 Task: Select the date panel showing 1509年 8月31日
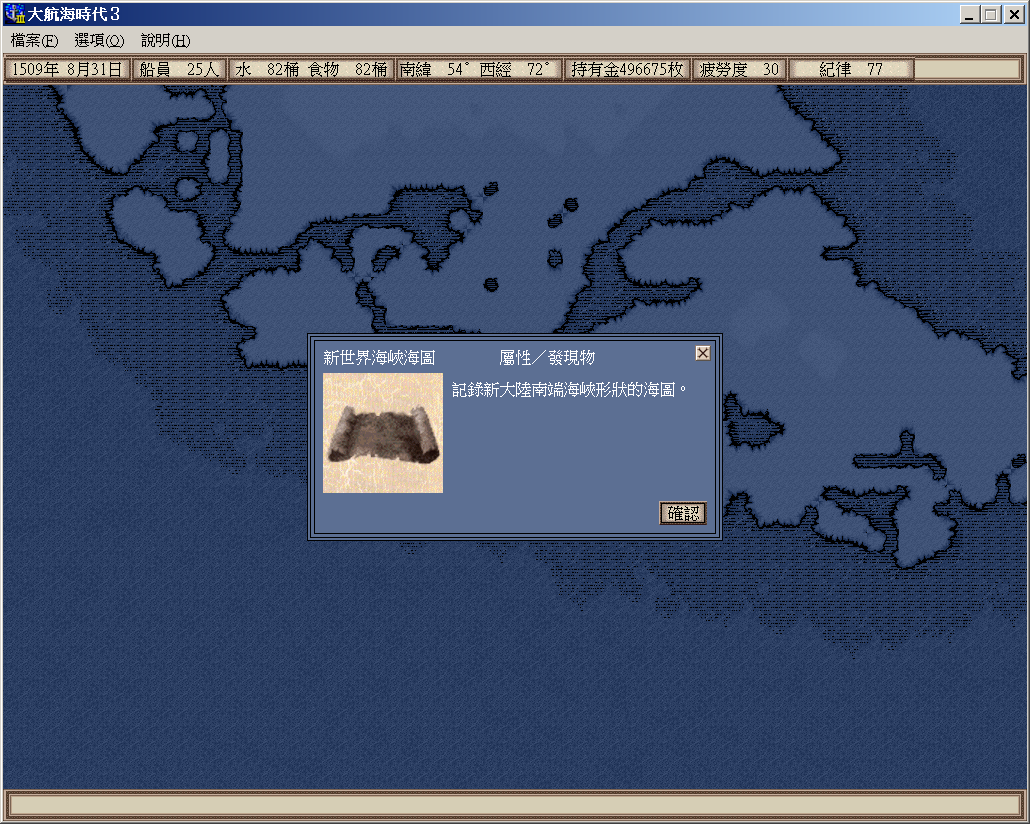67,70
